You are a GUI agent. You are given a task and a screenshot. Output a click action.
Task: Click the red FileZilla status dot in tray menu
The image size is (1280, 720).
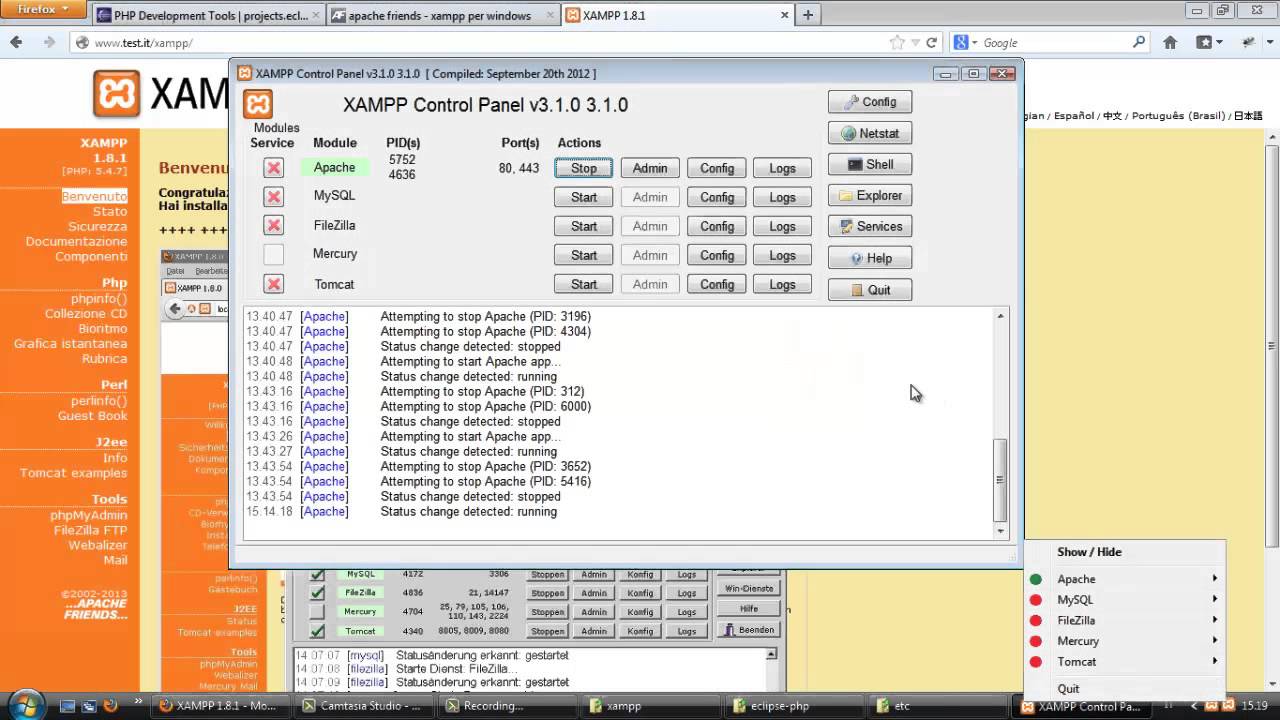click(1036, 621)
